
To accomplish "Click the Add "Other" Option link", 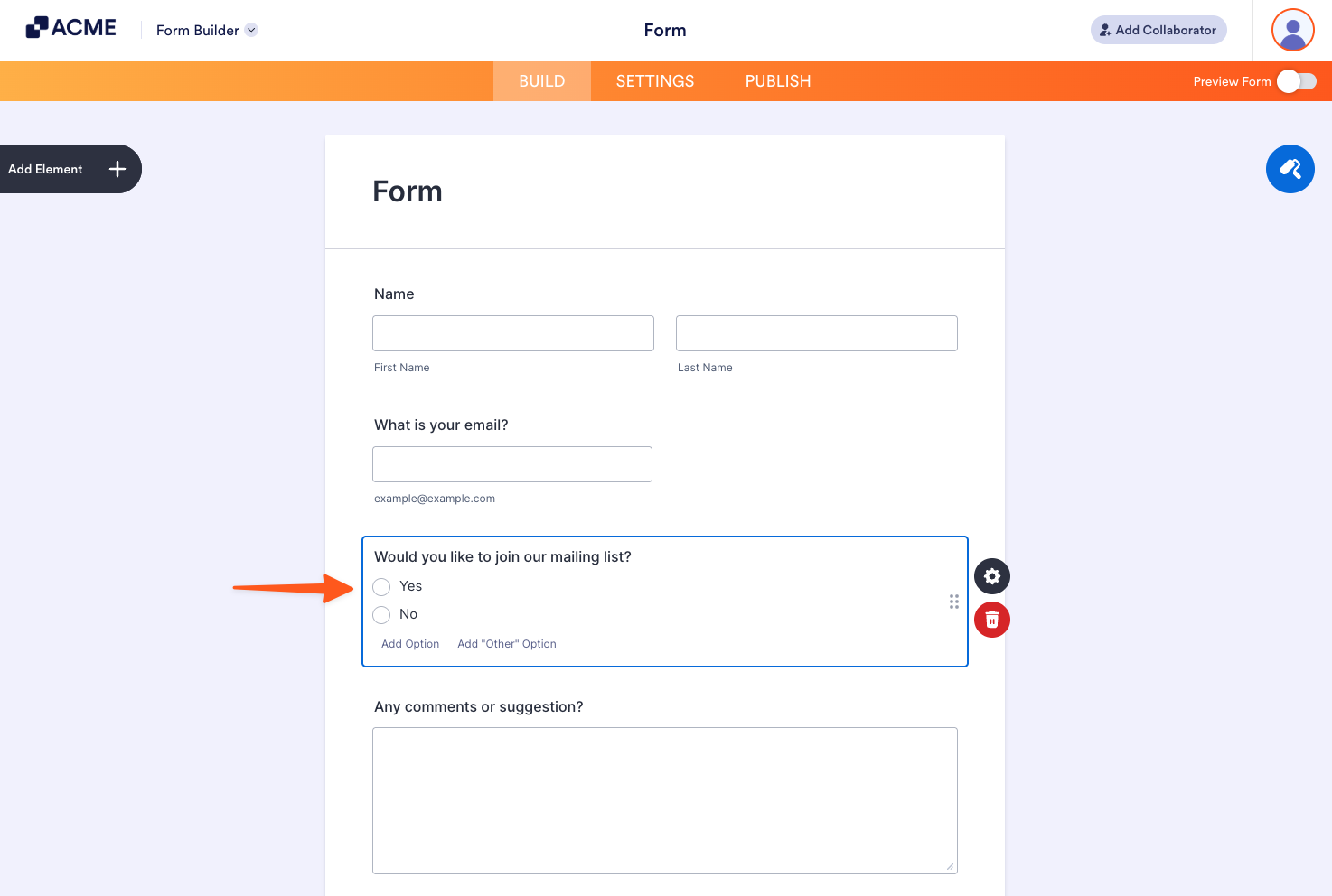I will click(506, 643).
